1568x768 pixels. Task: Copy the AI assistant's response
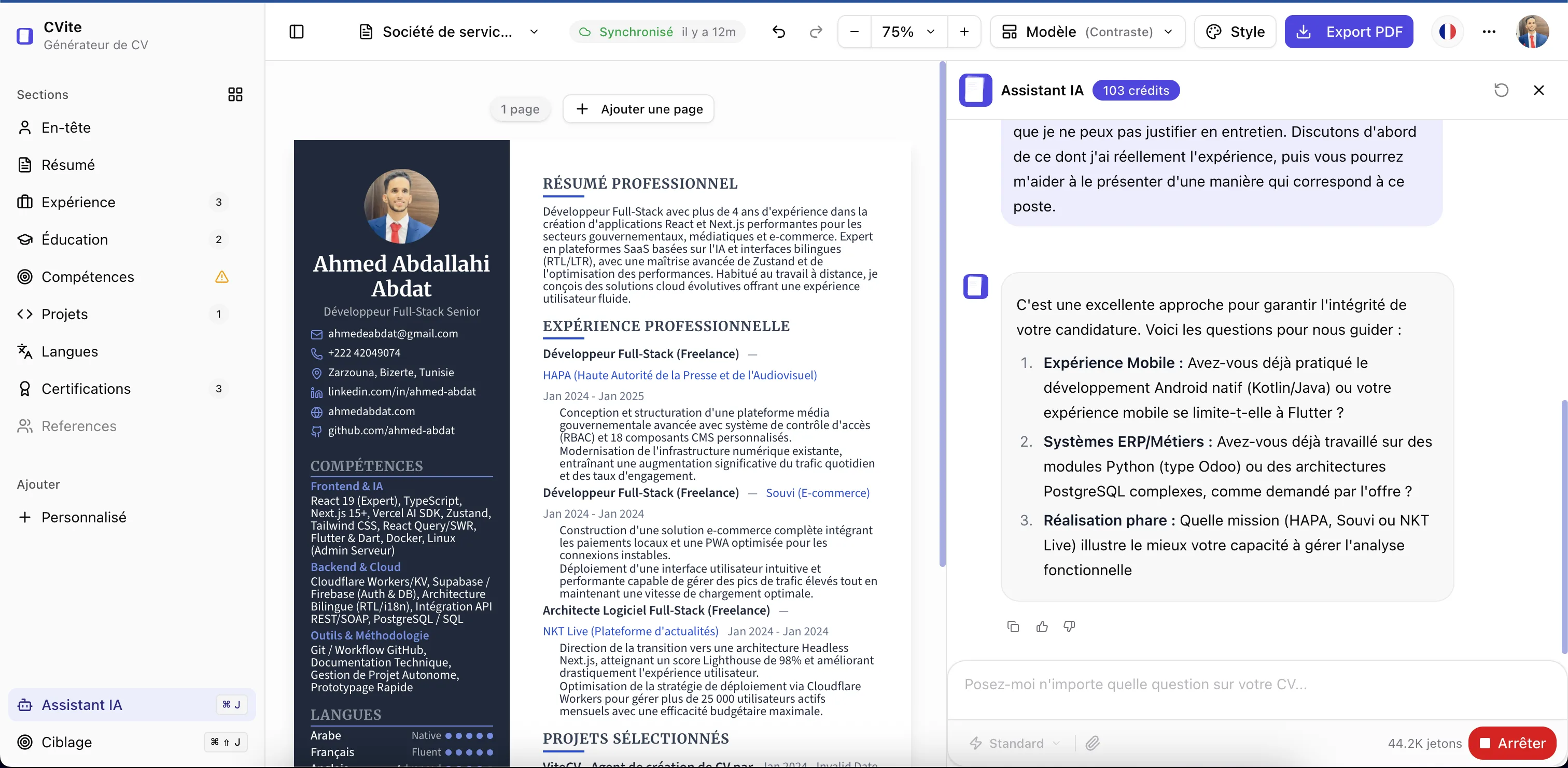(x=1013, y=626)
